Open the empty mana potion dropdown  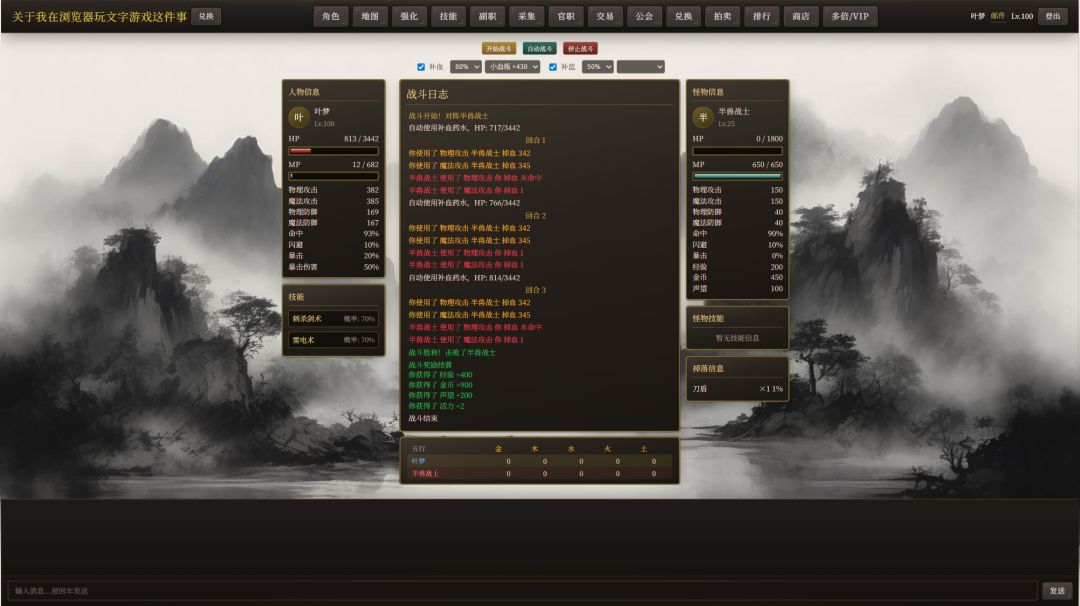(x=640, y=67)
